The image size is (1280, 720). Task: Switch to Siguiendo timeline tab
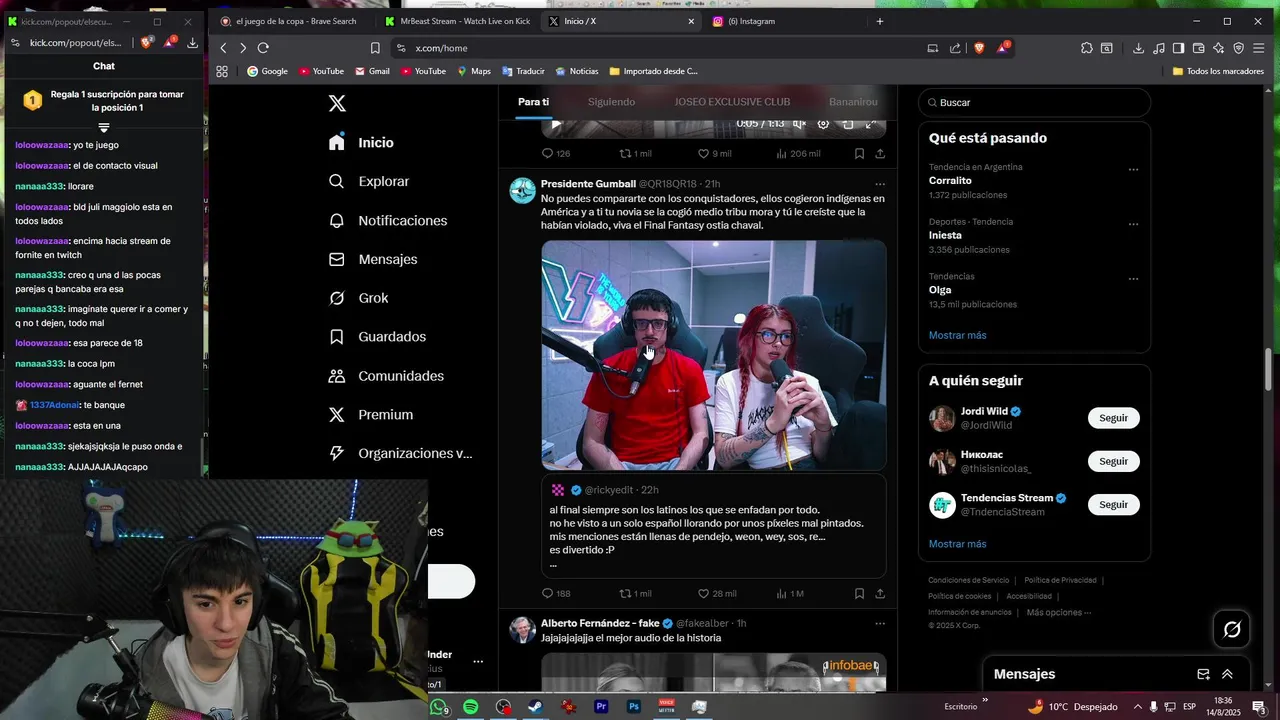pos(611,102)
